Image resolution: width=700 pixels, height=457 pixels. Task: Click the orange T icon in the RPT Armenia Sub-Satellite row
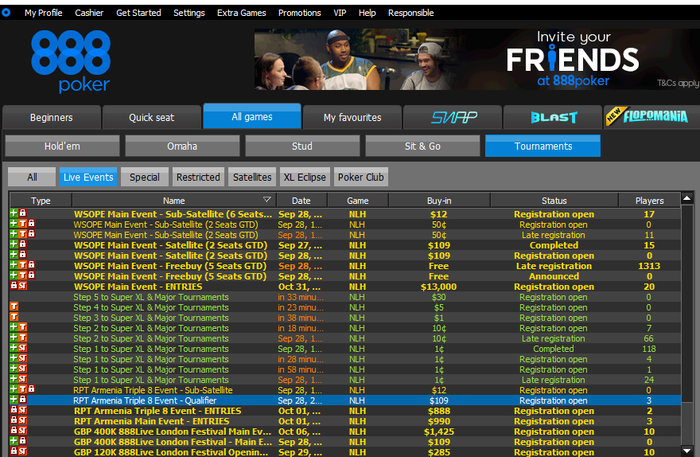point(22,389)
